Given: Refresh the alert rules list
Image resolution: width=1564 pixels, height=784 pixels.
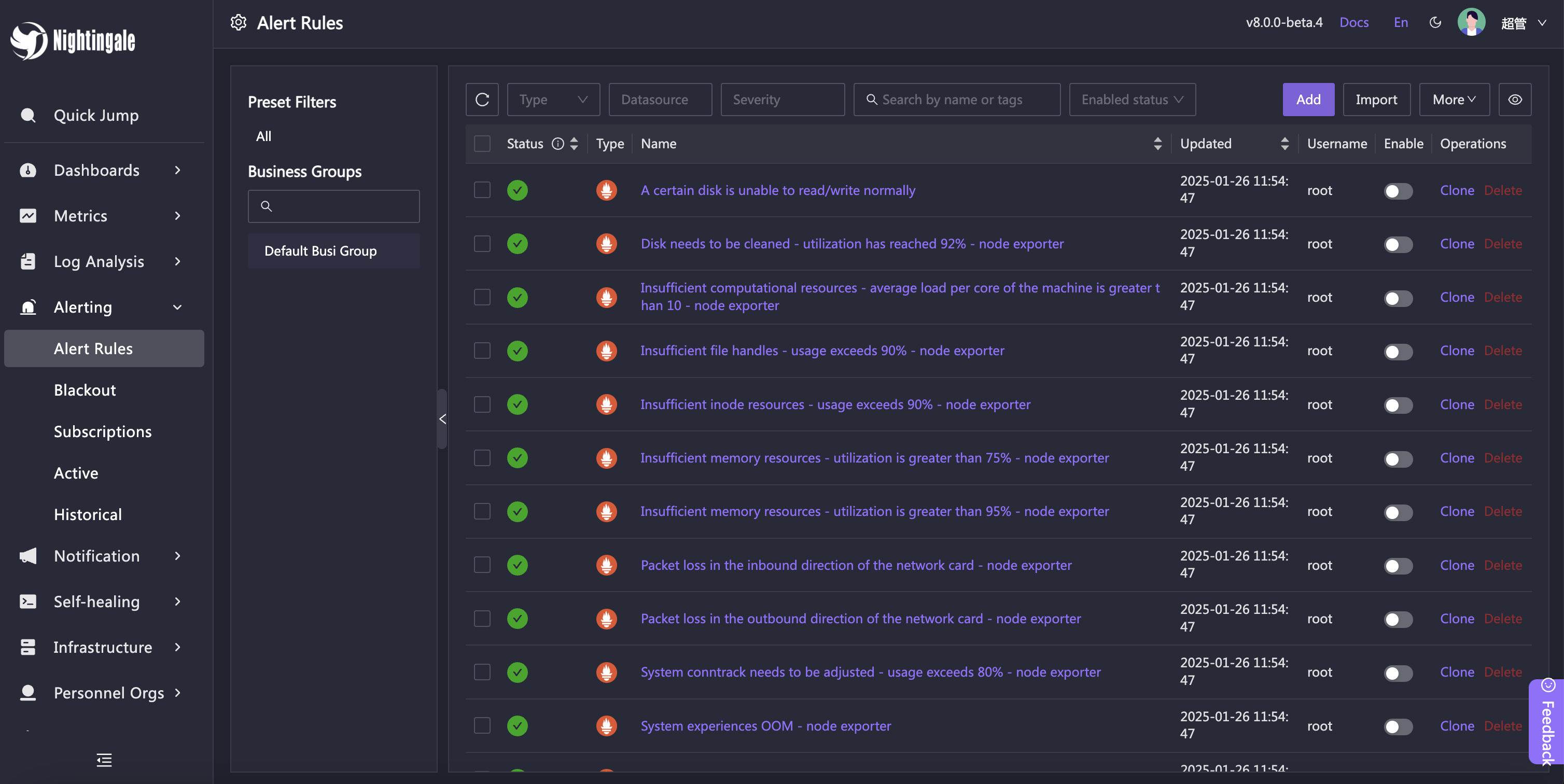Looking at the screenshot, I should (482, 100).
